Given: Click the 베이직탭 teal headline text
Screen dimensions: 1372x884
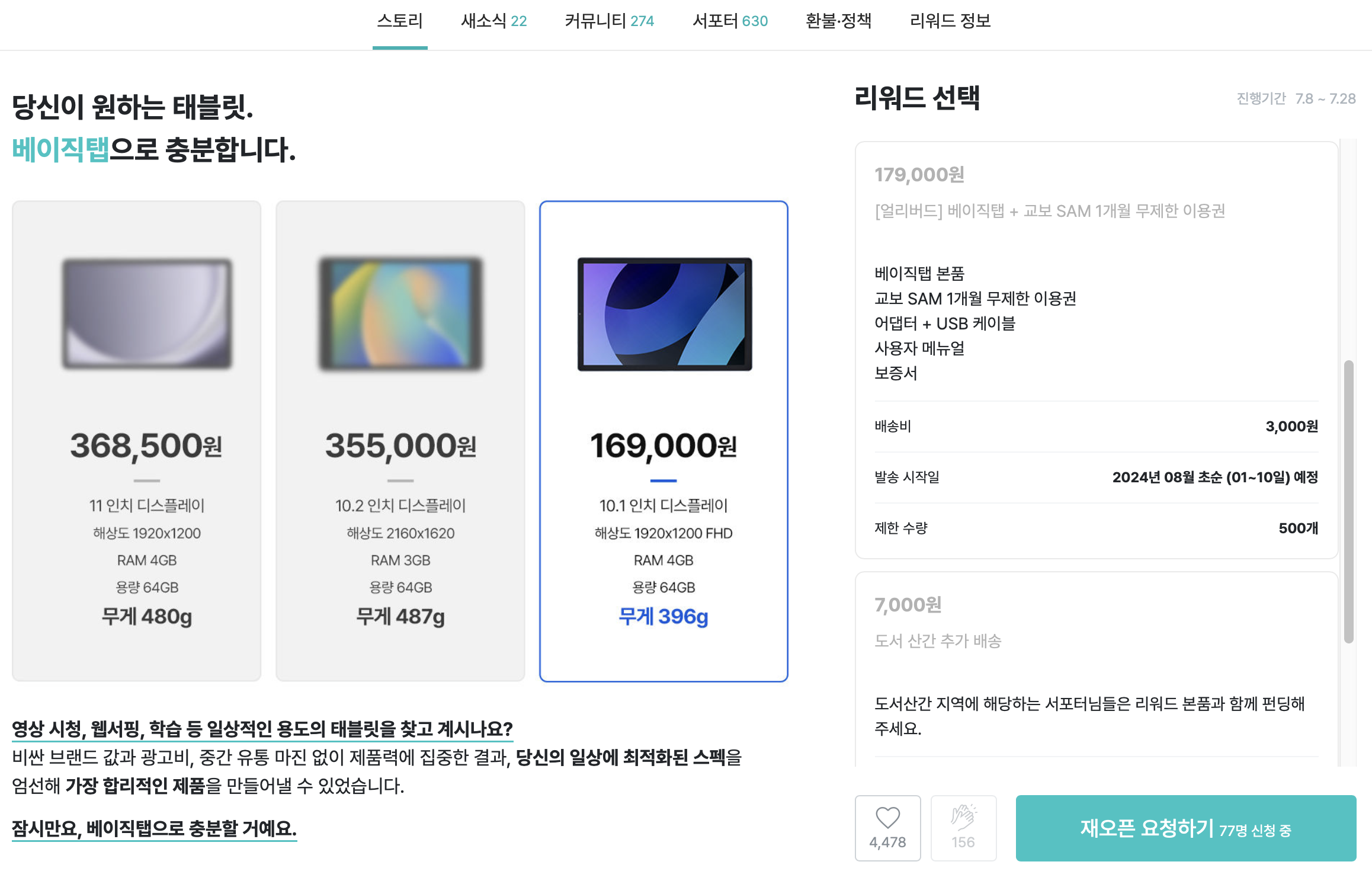Looking at the screenshot, I should [x=60, y=149].
